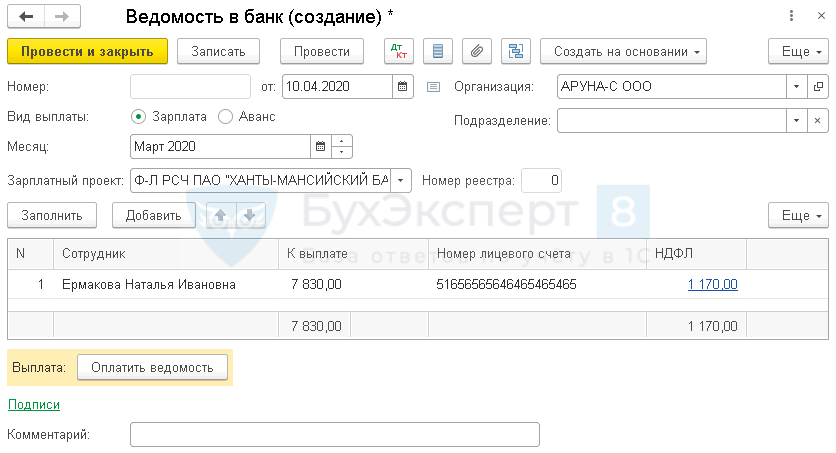Open the related documents structure icon
Image resolution: width=836 pixels, height=453 pixels.
(x=516, y=51)
